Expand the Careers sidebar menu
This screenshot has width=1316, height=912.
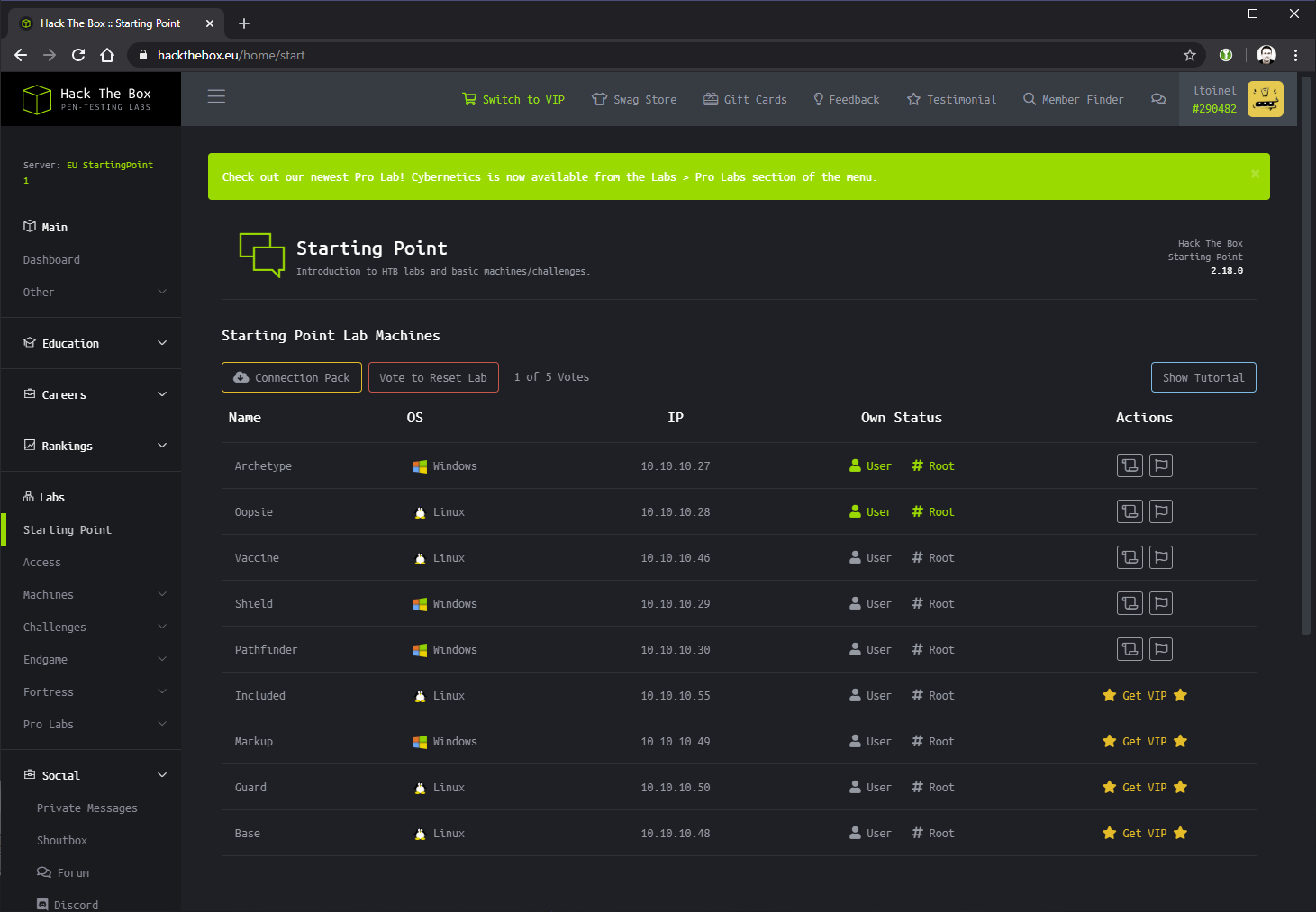[95, 394]
